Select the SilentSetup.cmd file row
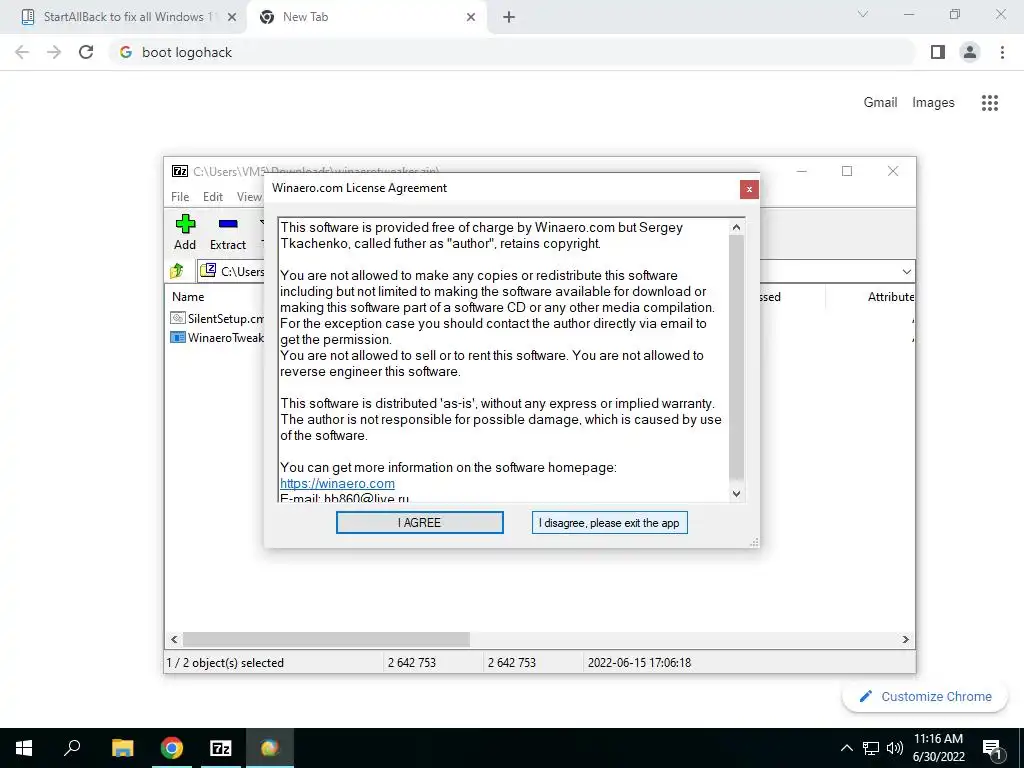Image resolution: width=1024 pixels, height=768 pixels. (216, 318)
